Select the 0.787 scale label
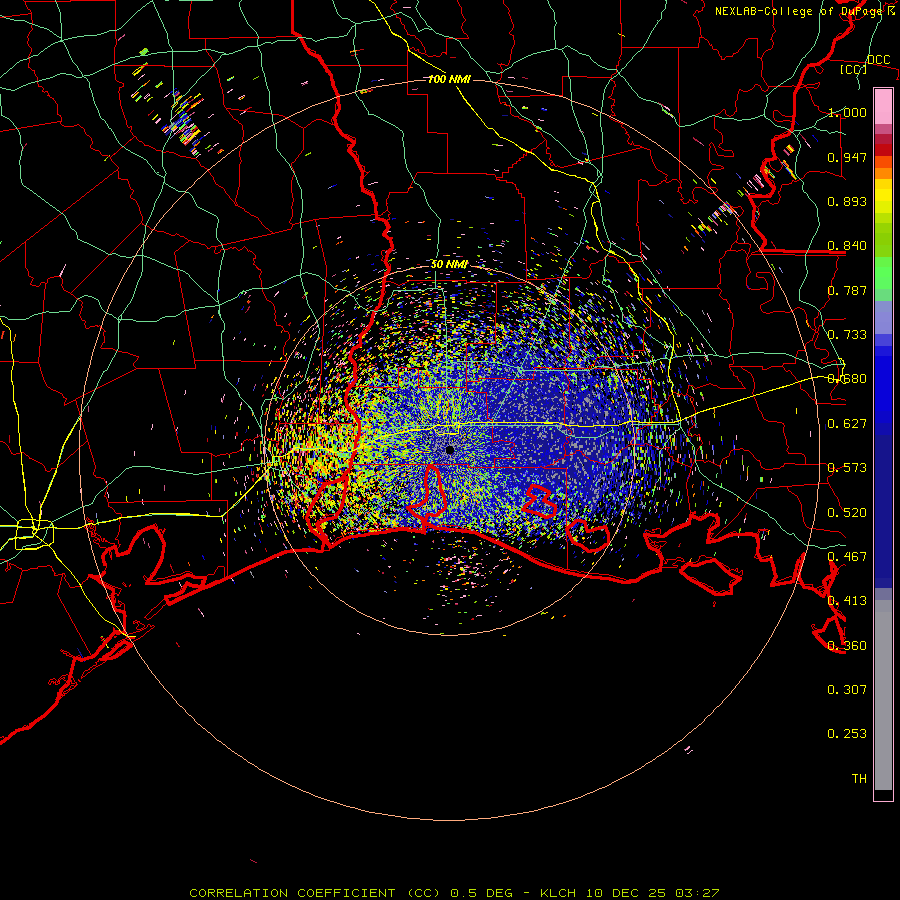900x900 pixels. (x=847, y=290)
